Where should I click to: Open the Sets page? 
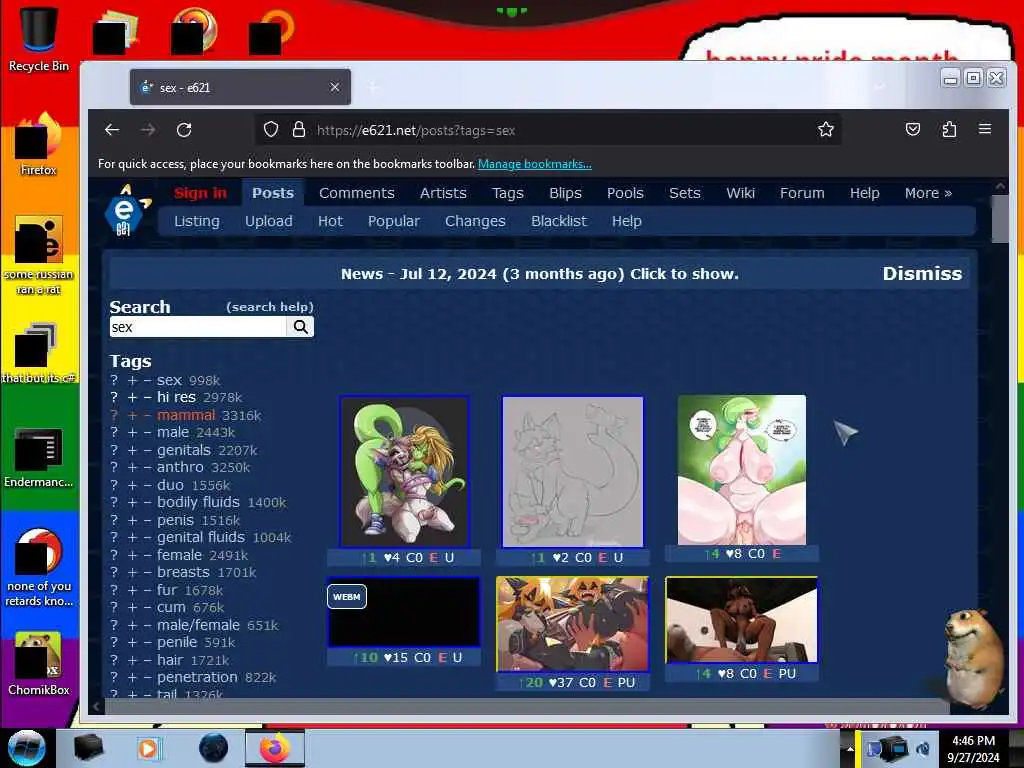coord(684,193)
